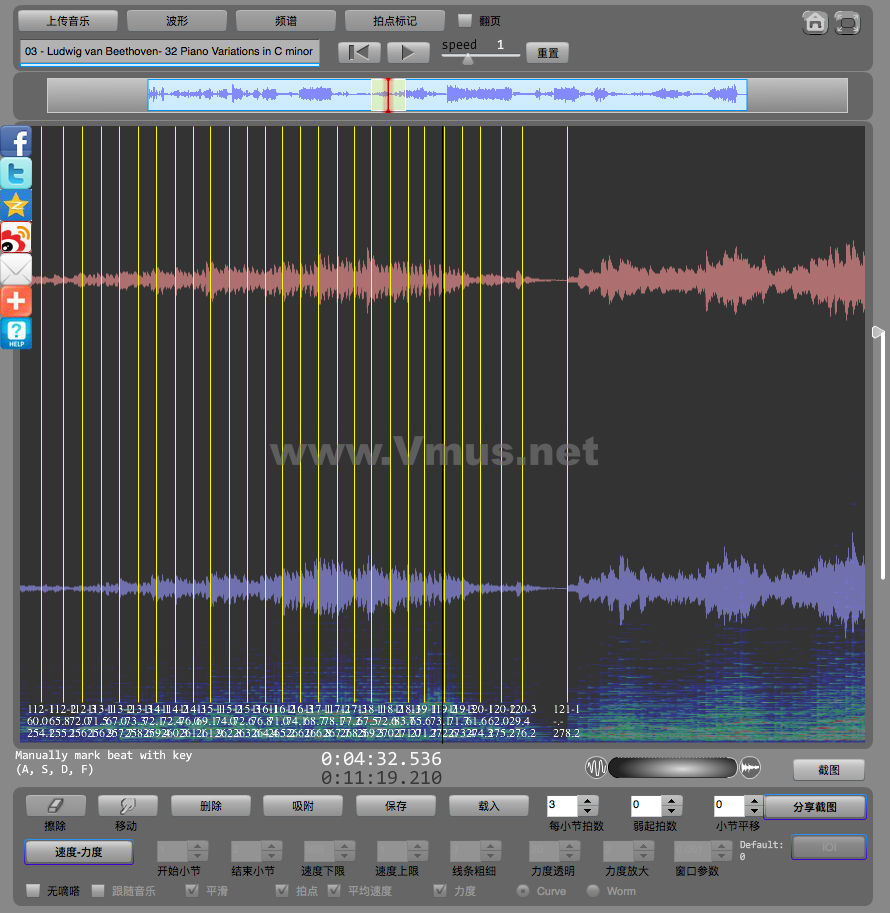Click the red playhead in the overview waveform
The height and width of the screenshot is (913, 890).
pos(388,95)
